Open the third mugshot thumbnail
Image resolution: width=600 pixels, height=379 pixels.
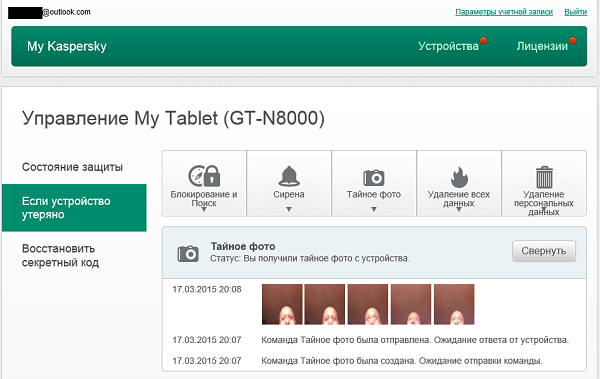(368, 304)
